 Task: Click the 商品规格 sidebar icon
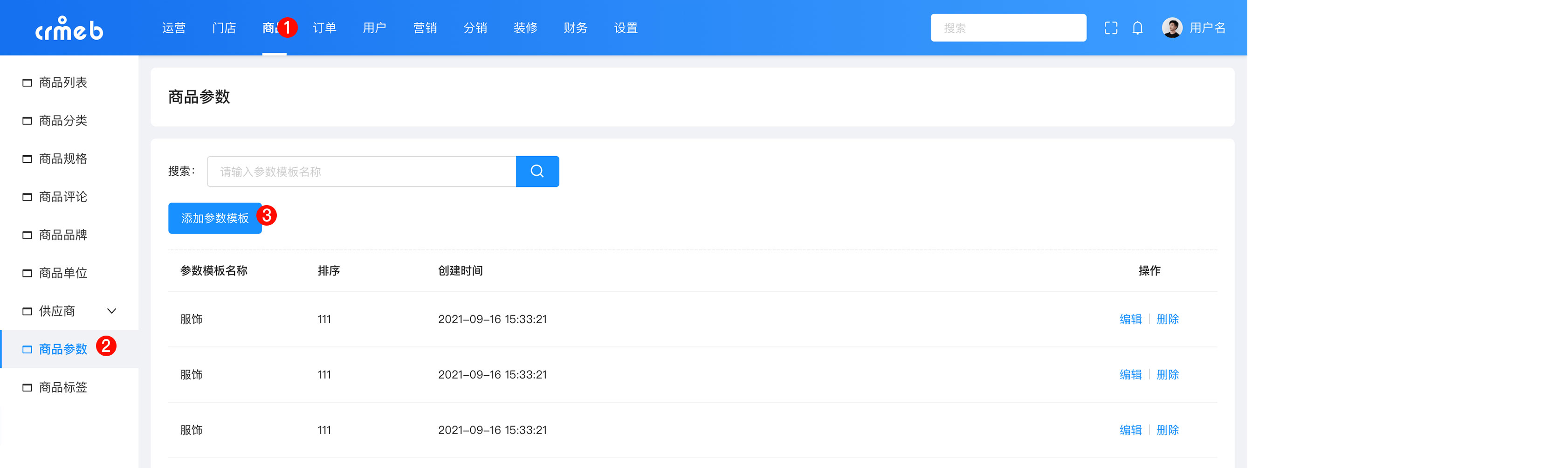point(28,159)
